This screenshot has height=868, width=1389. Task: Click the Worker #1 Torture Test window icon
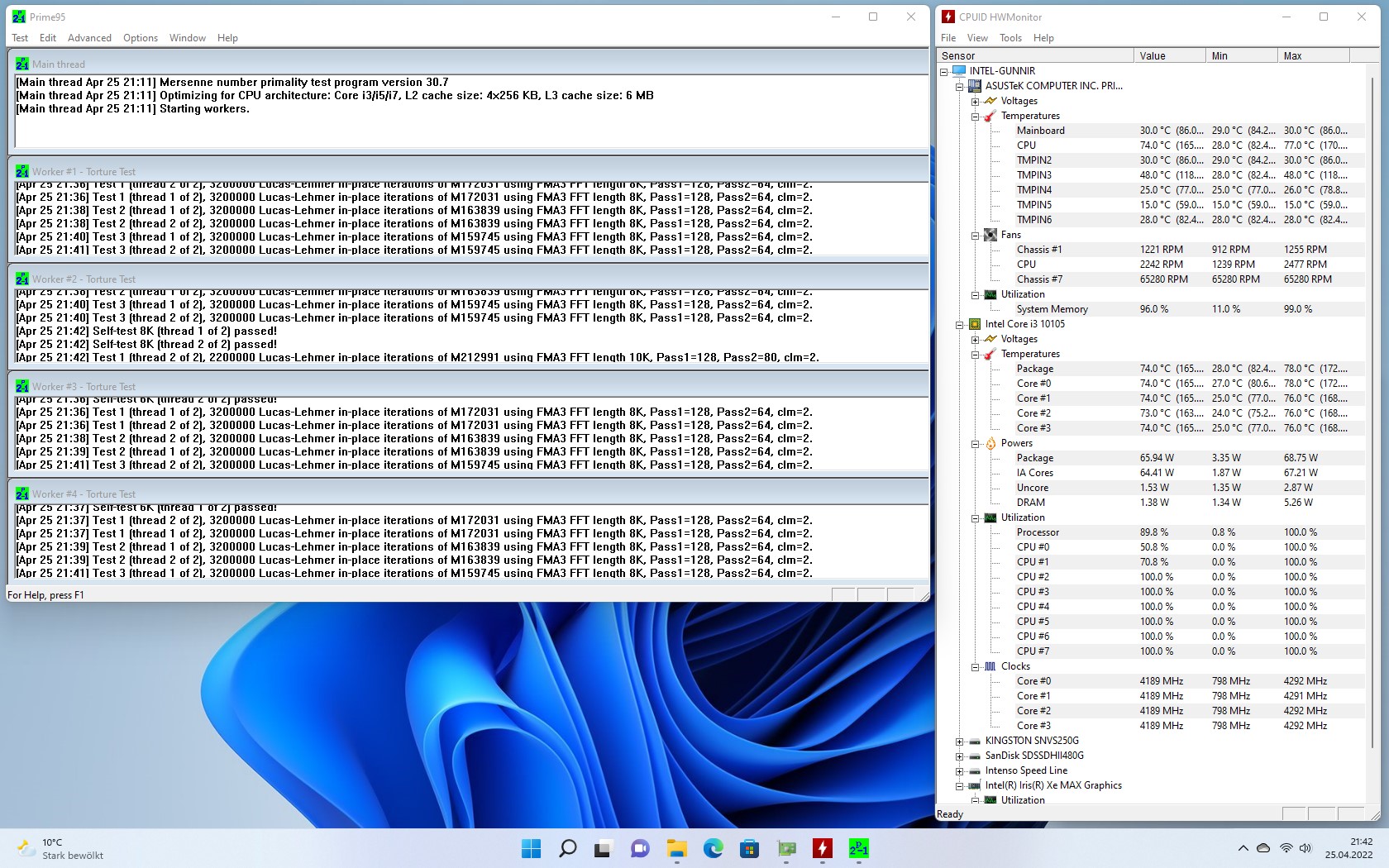[22, 171]
